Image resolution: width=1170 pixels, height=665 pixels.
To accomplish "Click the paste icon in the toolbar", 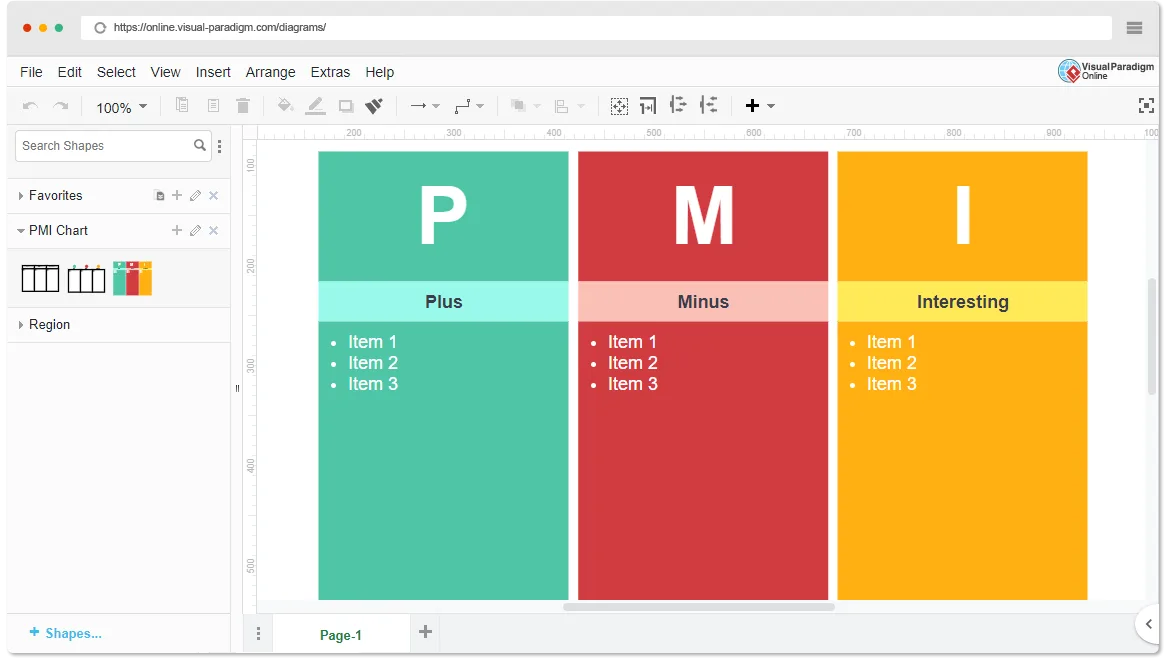I will [x=213, y=105].
